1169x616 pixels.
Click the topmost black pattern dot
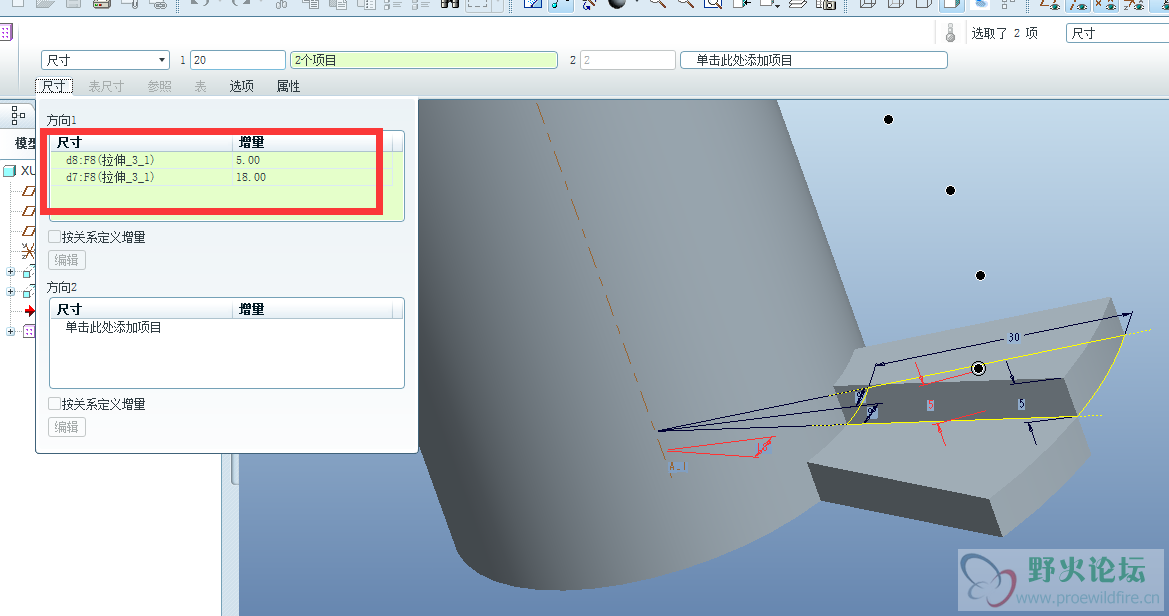click(x=888, y=119)
